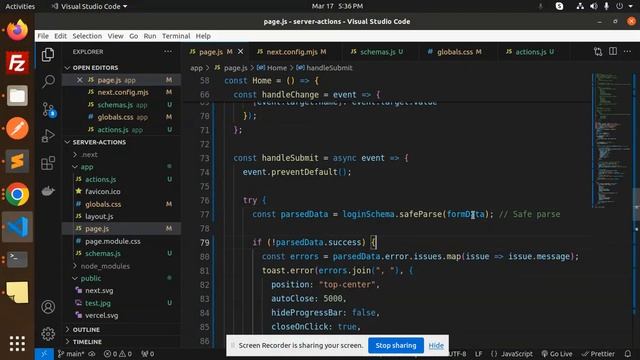This screenshot has width=640, height=360.
Task: Open the Explorer view in the activity bar
Action: point(48,55)
